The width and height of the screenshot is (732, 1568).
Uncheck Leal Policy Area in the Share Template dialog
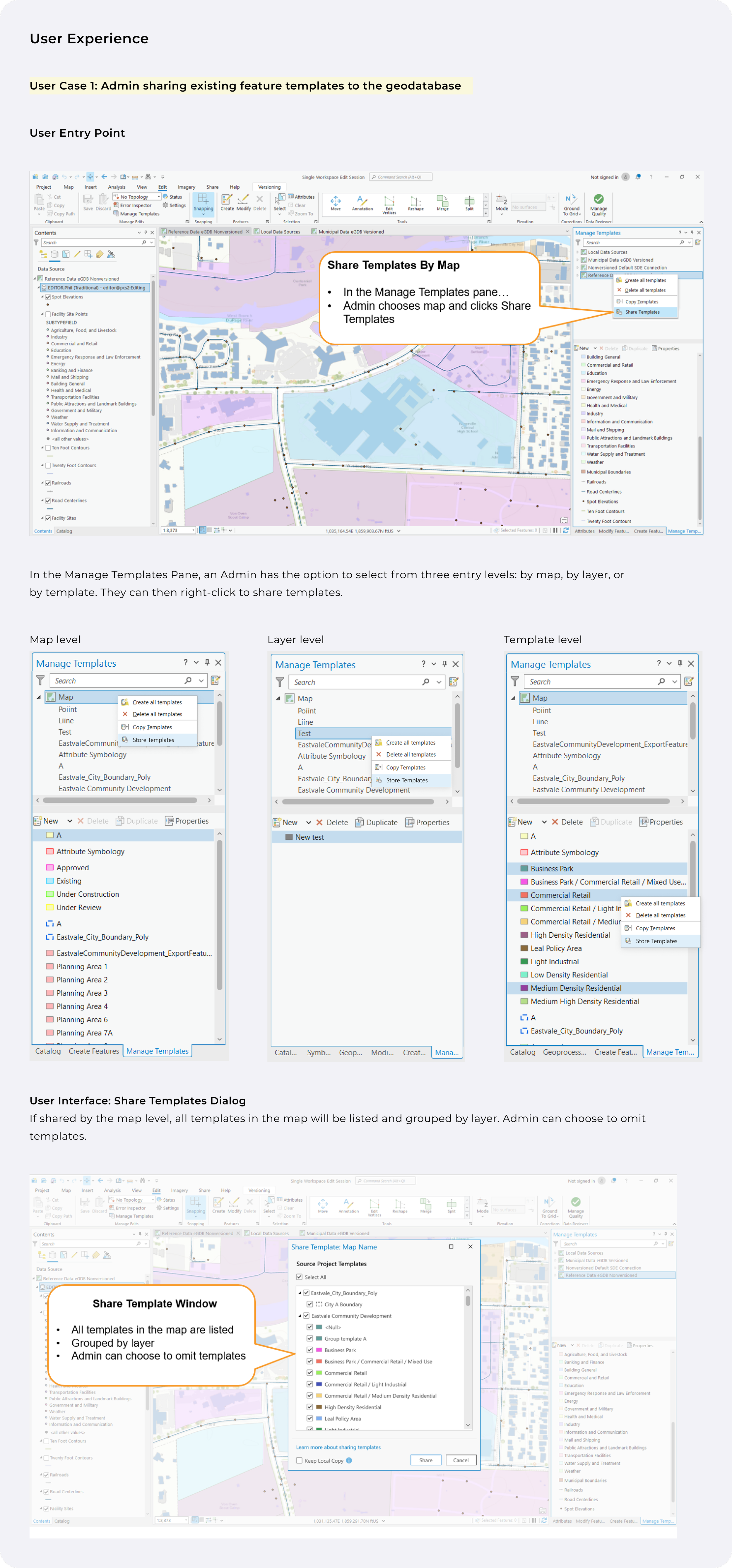point(309,1418)
